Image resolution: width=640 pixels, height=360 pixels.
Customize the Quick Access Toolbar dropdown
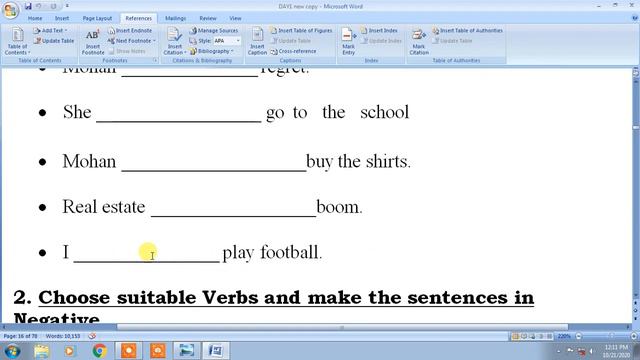click(x=67, y=6)
